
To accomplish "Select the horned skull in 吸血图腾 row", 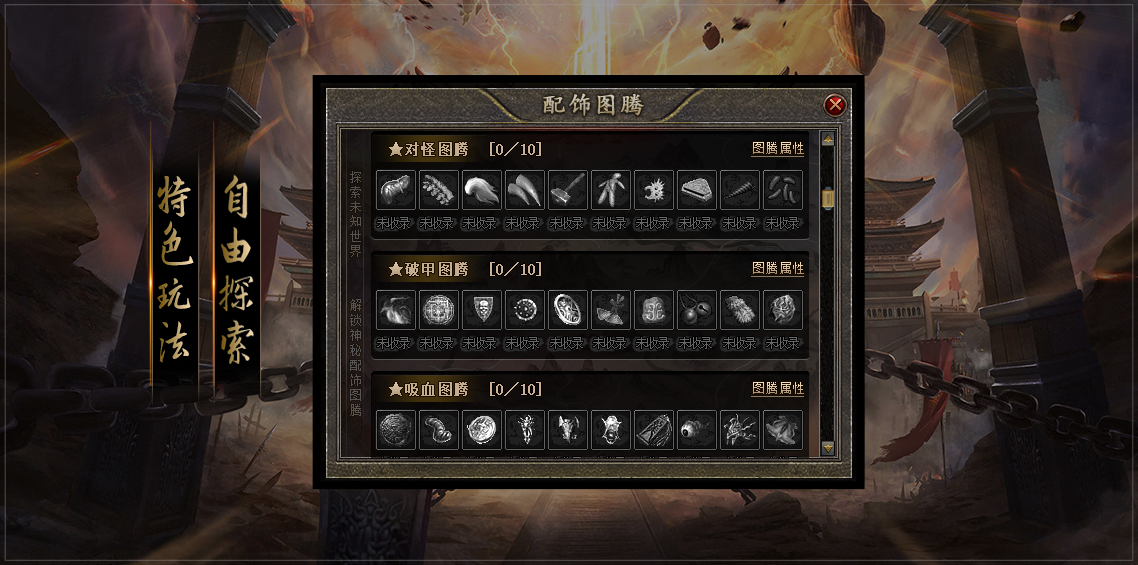I will point(568,430).
